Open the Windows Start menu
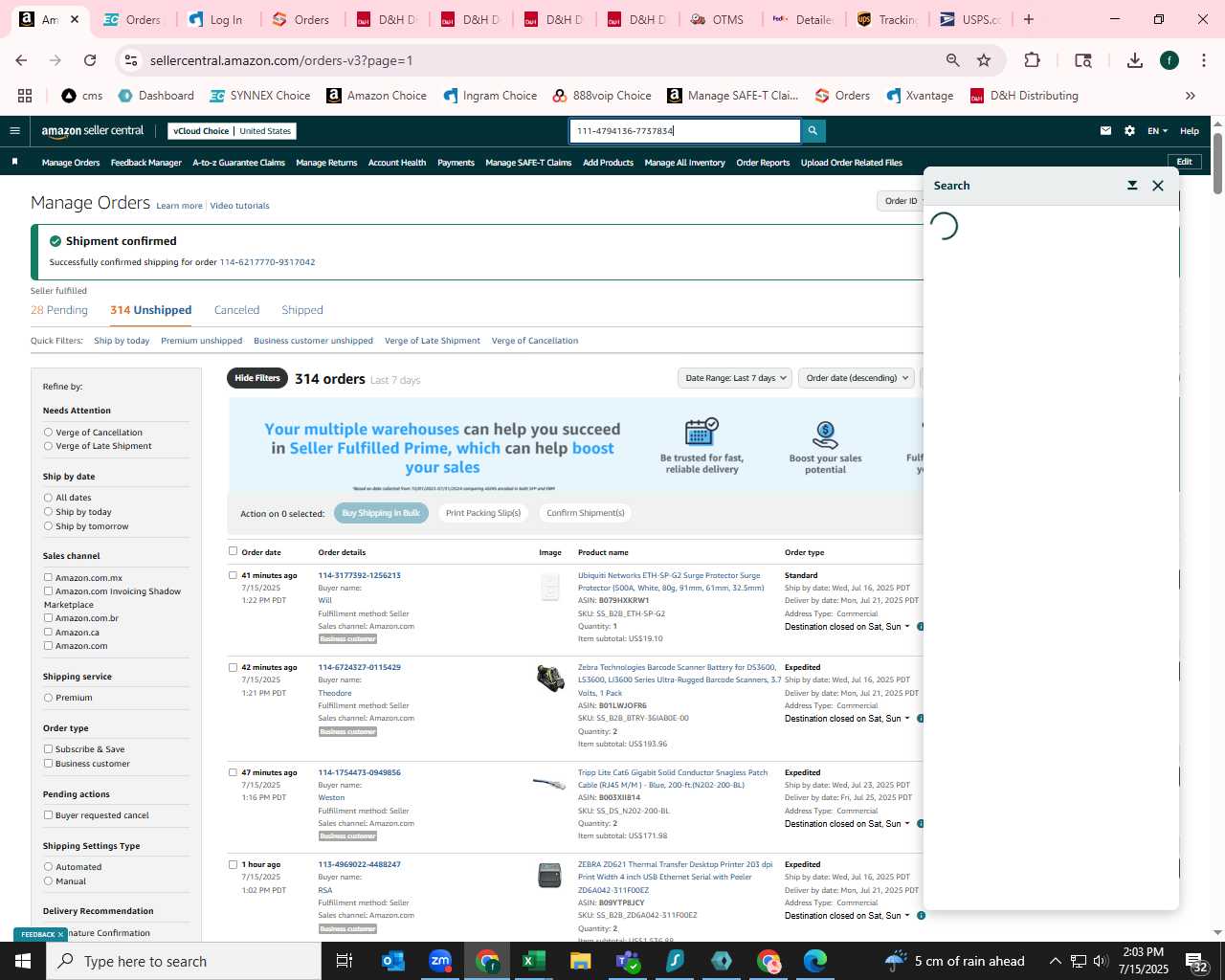This screenshot has width=1225, height=980. pos(23,961)
